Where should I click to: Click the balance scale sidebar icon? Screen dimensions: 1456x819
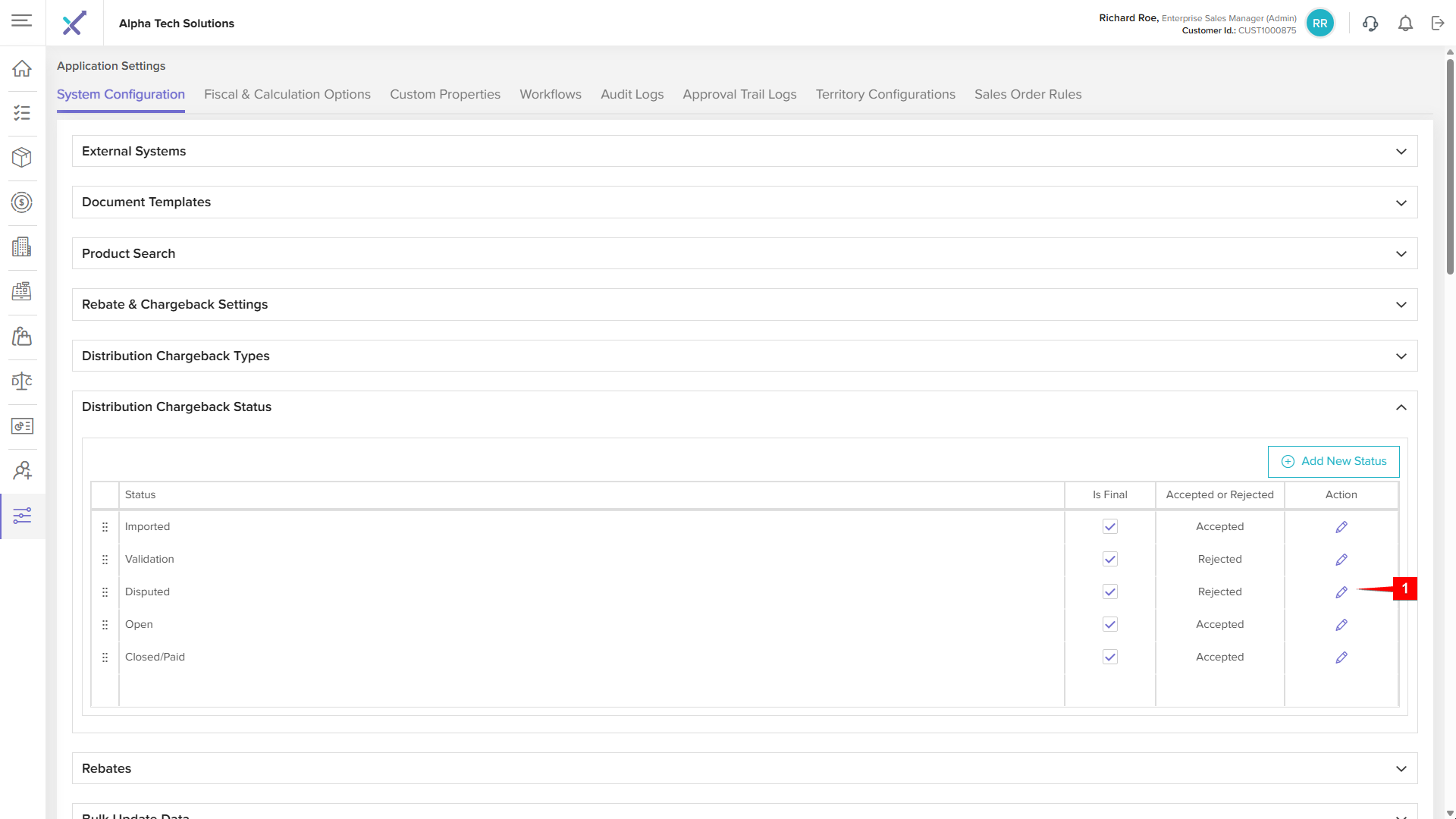coord(22,381)
